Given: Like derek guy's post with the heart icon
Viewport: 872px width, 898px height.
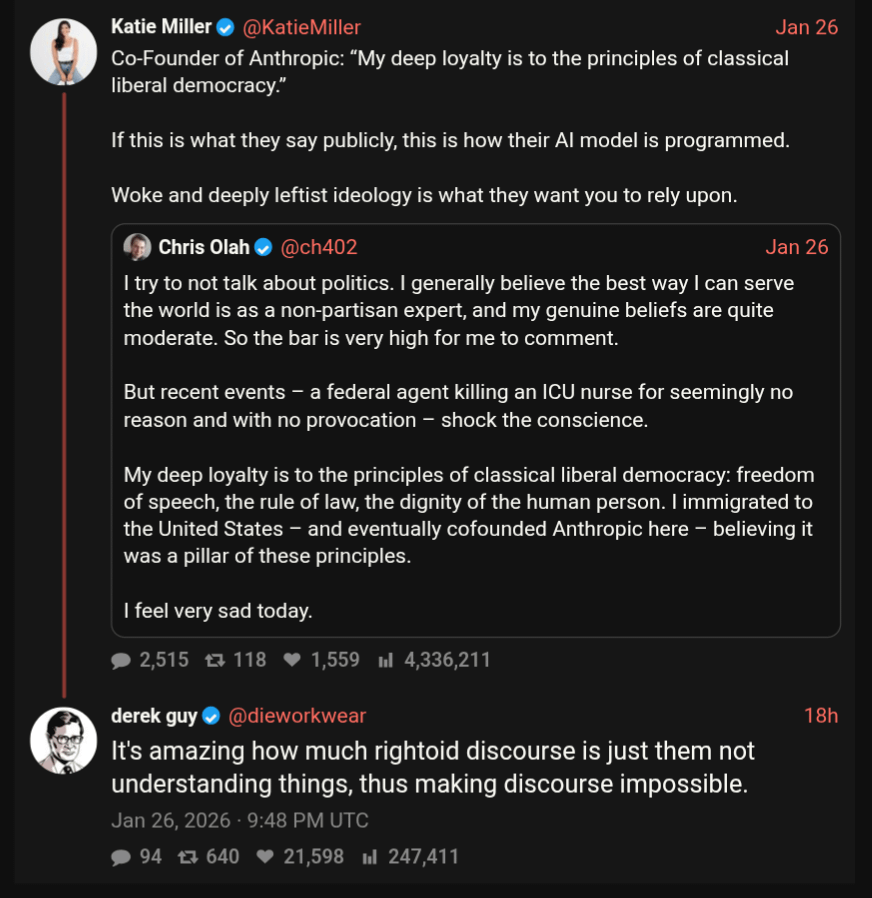Looking at the screenshot, I should (x=265, y=857).
